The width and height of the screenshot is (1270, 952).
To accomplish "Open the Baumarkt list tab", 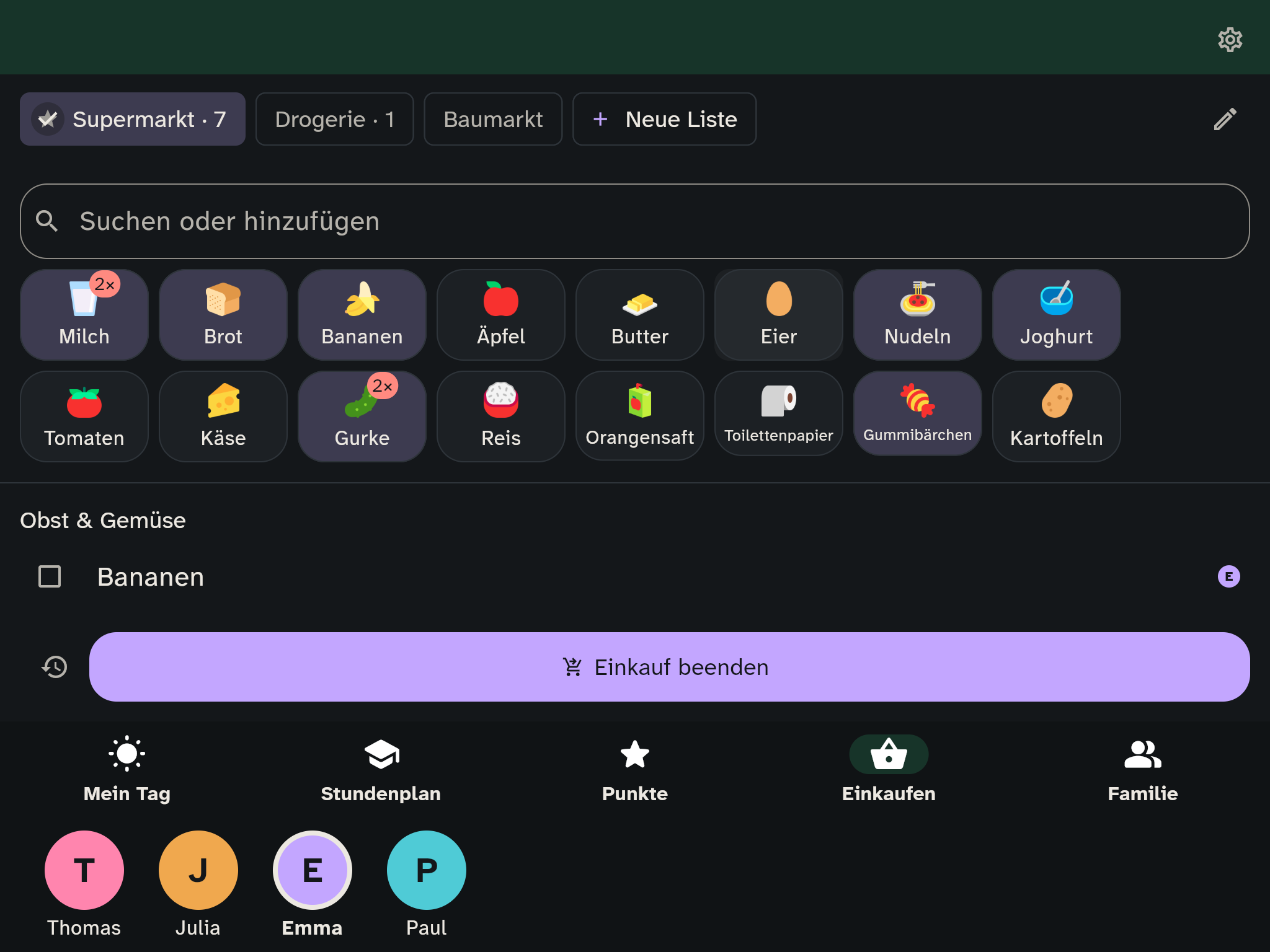I will [x=493, y=119].
